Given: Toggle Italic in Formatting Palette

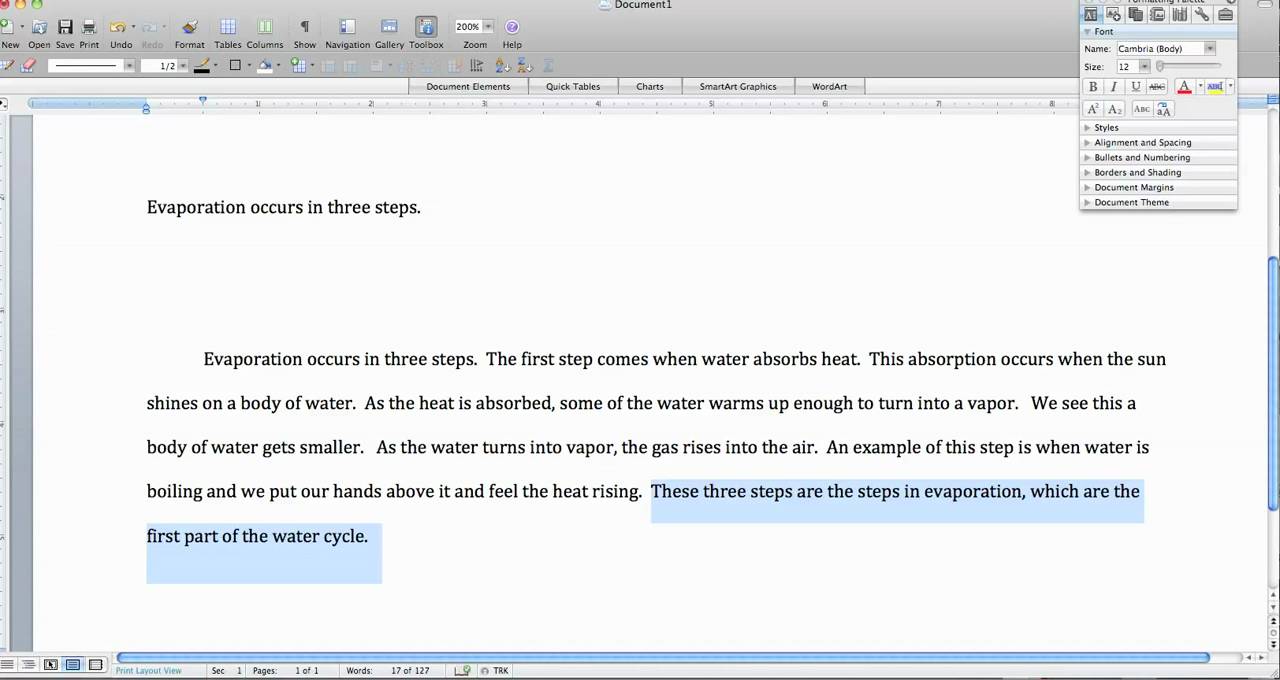Looking at the screenshot, I should 1114,87.
